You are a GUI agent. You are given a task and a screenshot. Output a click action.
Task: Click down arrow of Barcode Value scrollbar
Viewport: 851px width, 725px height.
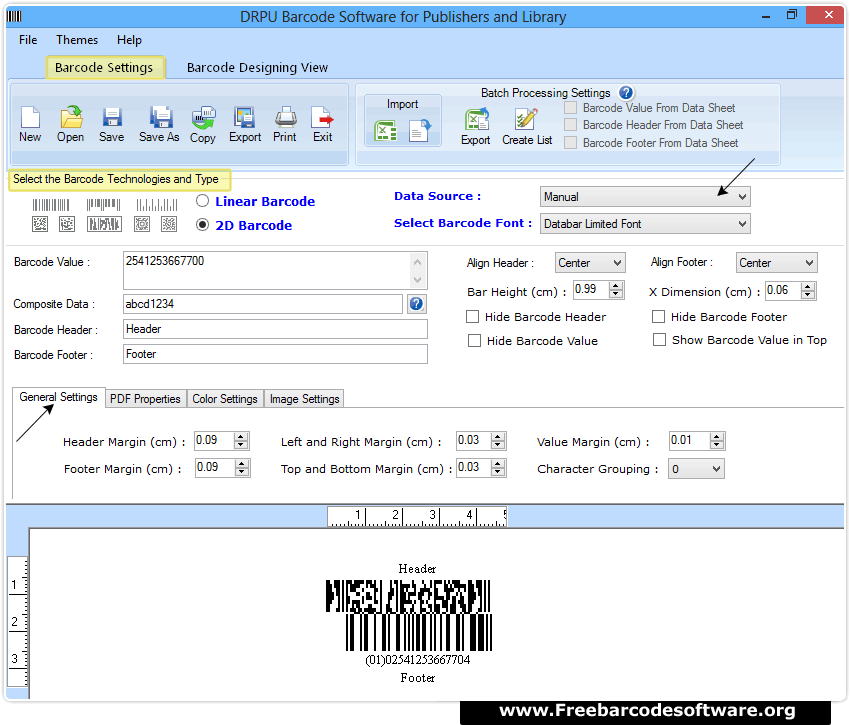pyautogui.click(x=417, y=280)
